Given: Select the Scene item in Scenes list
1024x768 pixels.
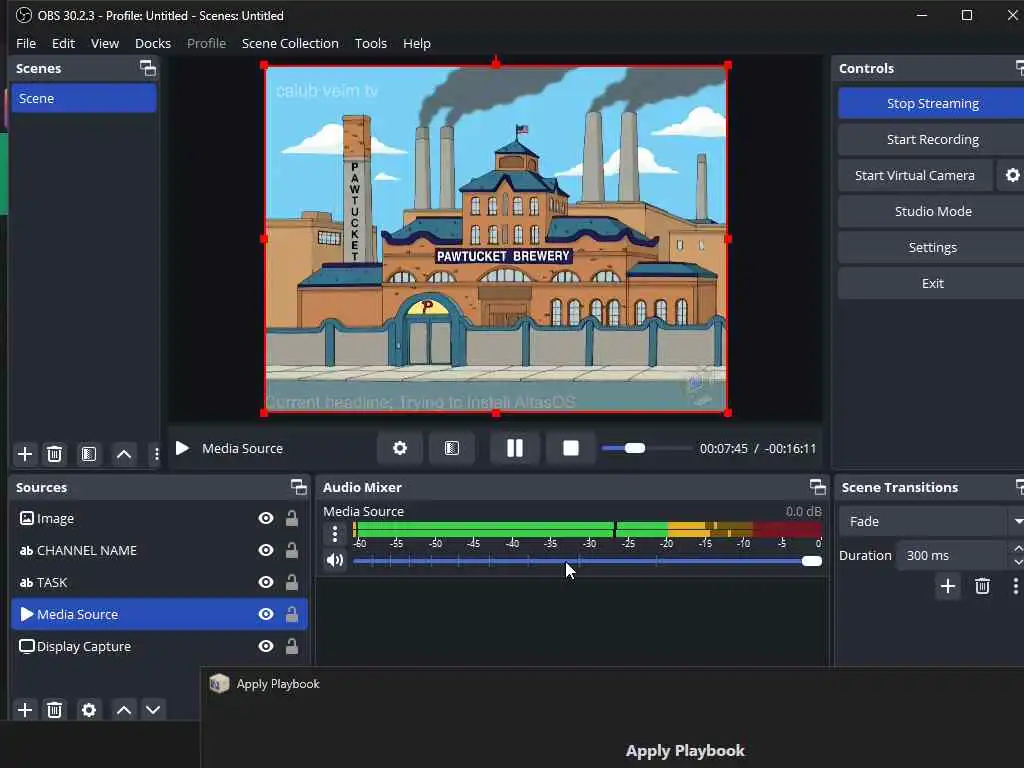Looking at the screenshot, I should point(84,99).
